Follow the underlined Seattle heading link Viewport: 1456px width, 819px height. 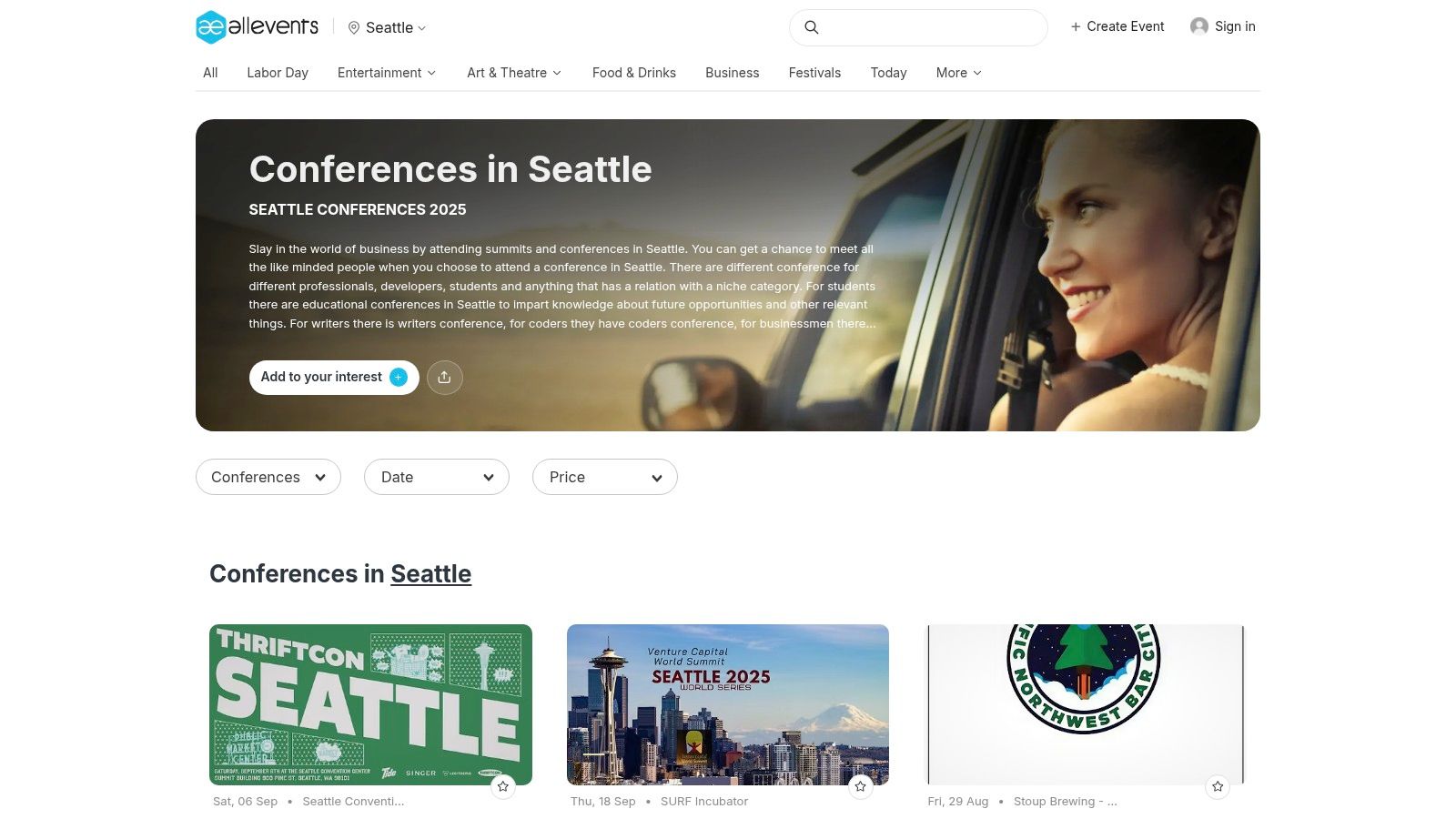[x=431, y=574]
